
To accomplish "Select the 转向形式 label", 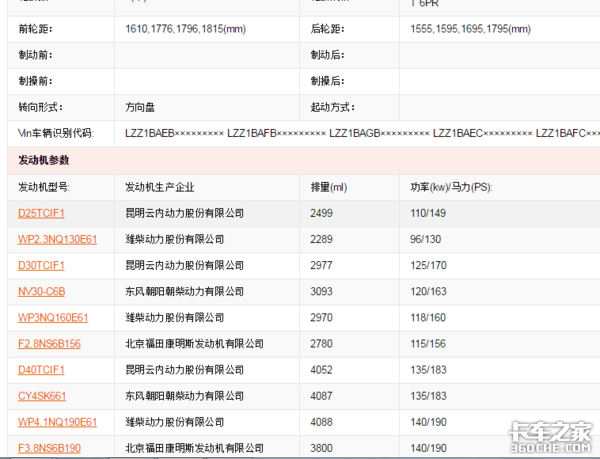I will (41, 107).
